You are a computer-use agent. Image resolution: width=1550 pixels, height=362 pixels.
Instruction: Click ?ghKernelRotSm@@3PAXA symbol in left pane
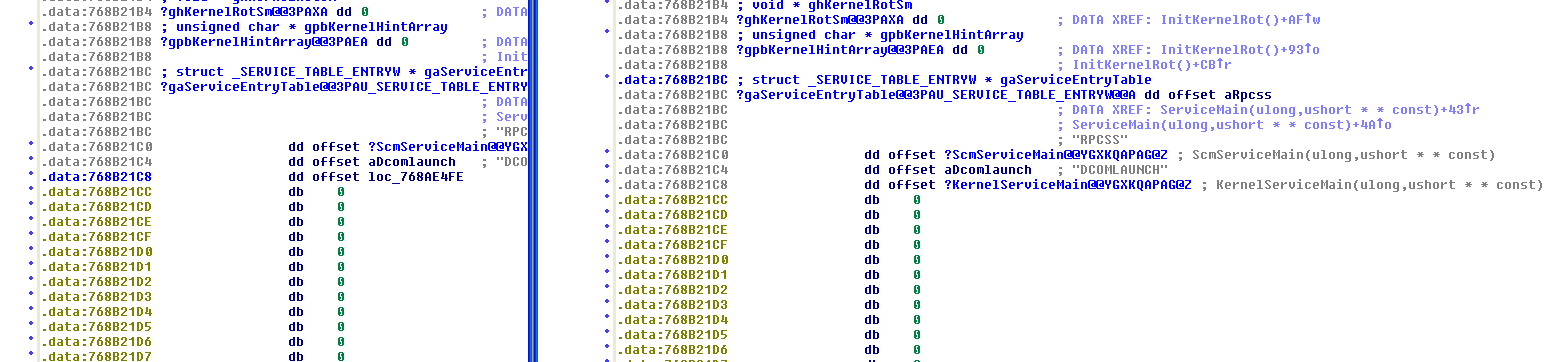243,11
